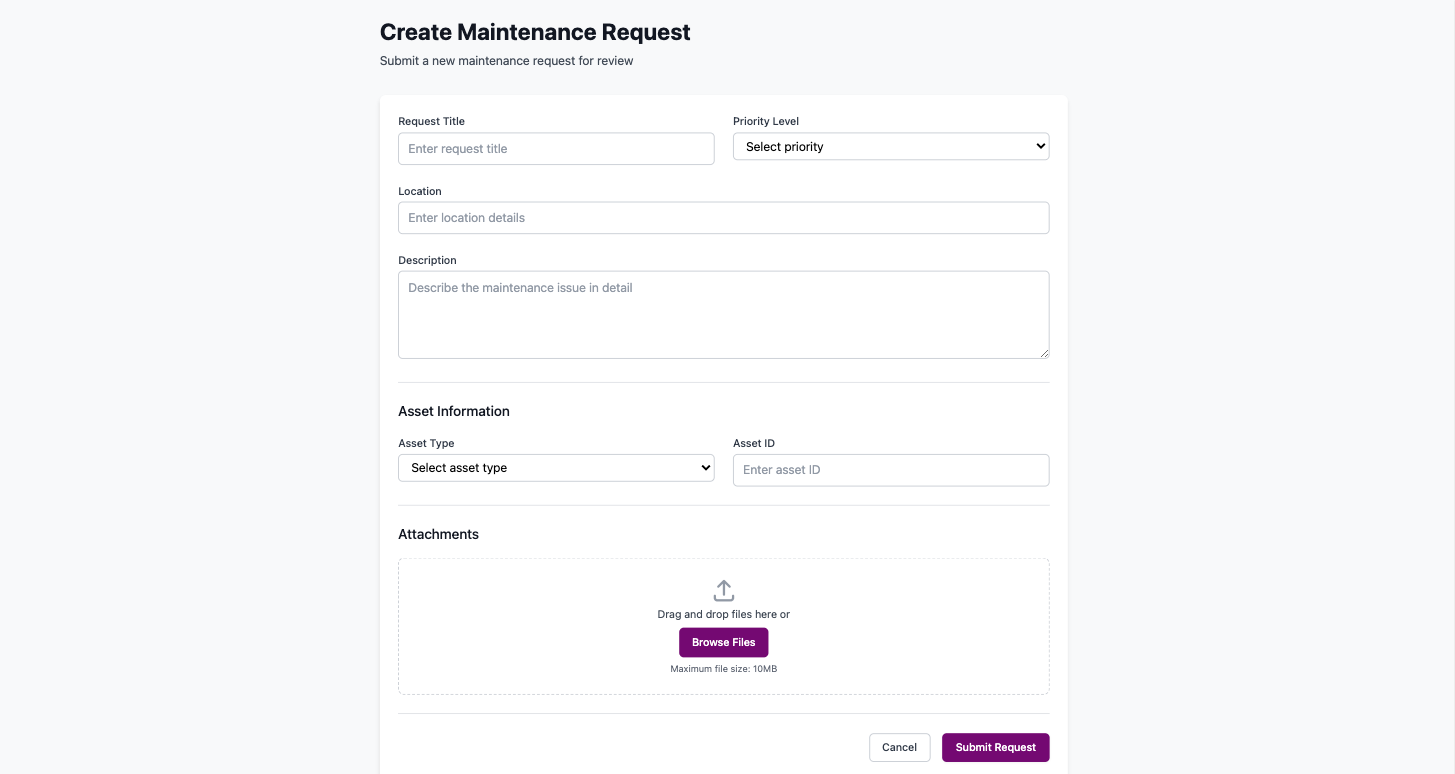Click the Attachments section header
1455x774 pixels.
click(438, 533)
